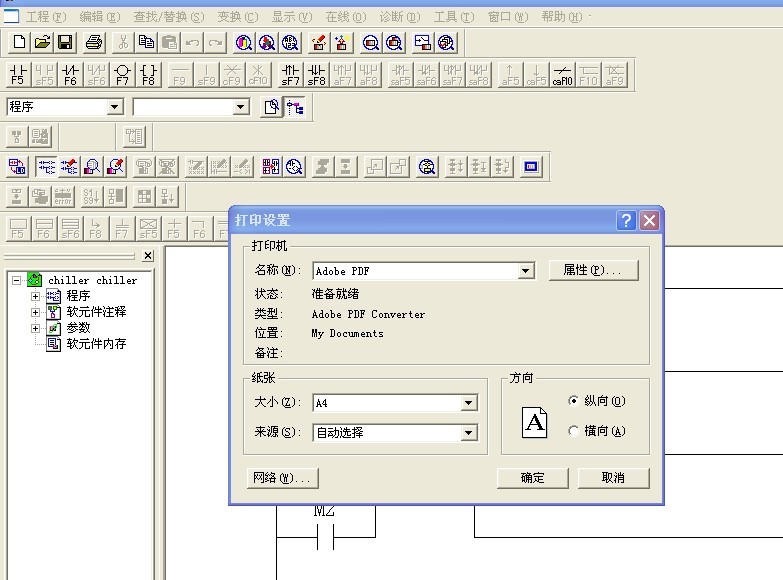Viewport: 783px width, 580px height.
Task: Open the paper 大小 dropdown showing A4
Action: pos(468,404)
